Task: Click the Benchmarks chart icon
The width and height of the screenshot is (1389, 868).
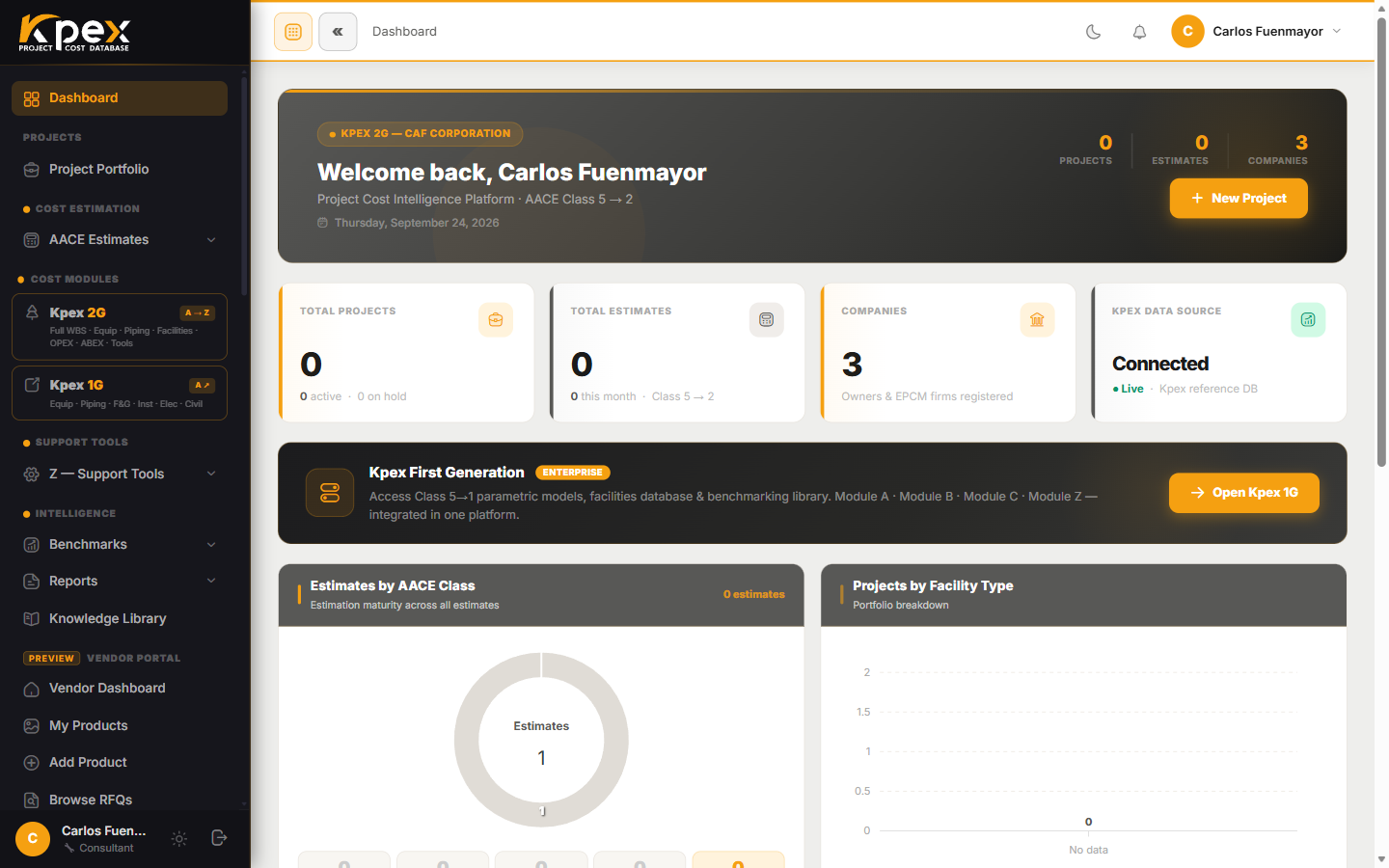Action: tap(32, 545)
